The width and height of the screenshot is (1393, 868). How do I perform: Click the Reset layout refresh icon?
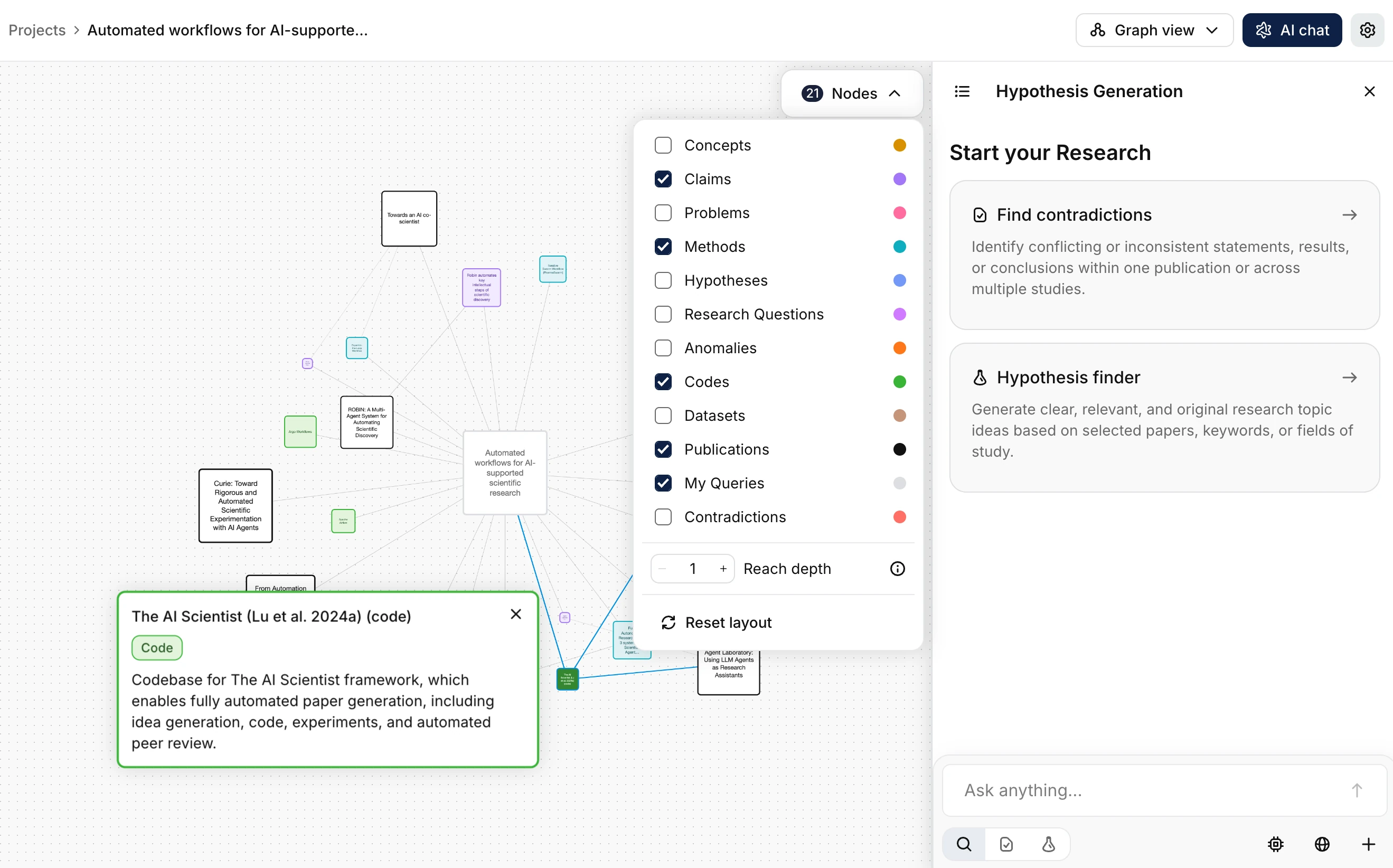(669, 623)
